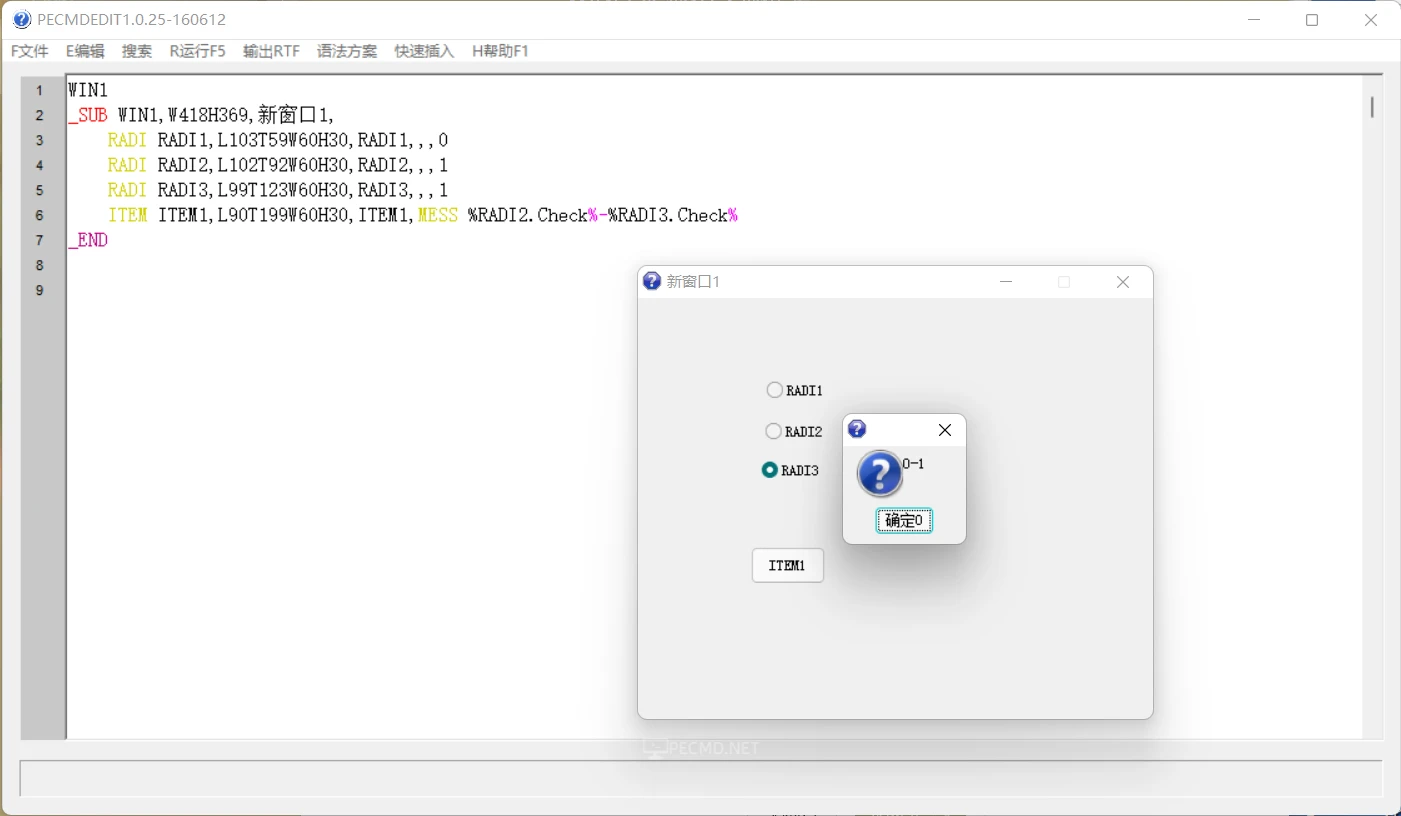Open the H帮助F1 menu
Viewport: 1401px width, 816px height.
(x=500, y=51)
